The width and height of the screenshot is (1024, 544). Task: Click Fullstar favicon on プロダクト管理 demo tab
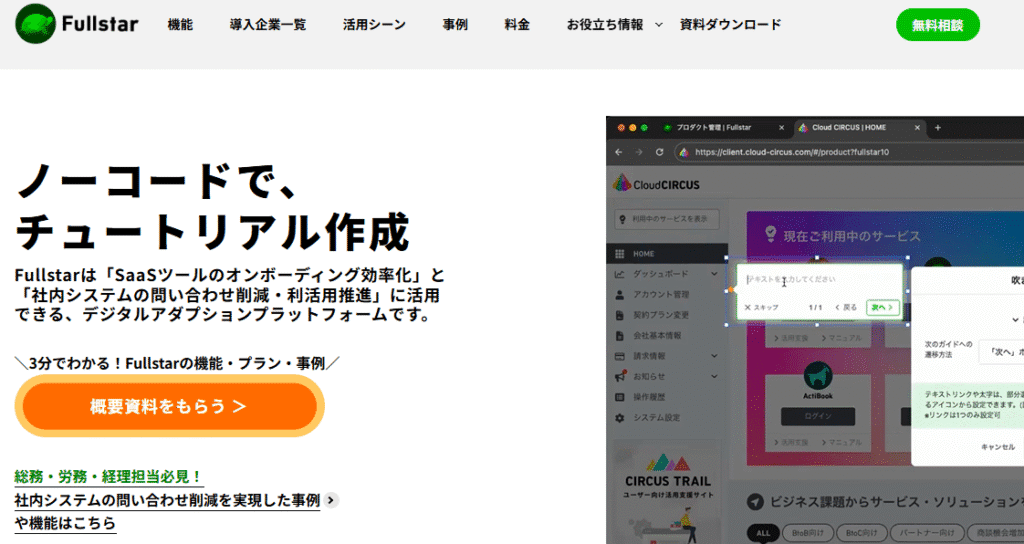click(x=667, y=127)
